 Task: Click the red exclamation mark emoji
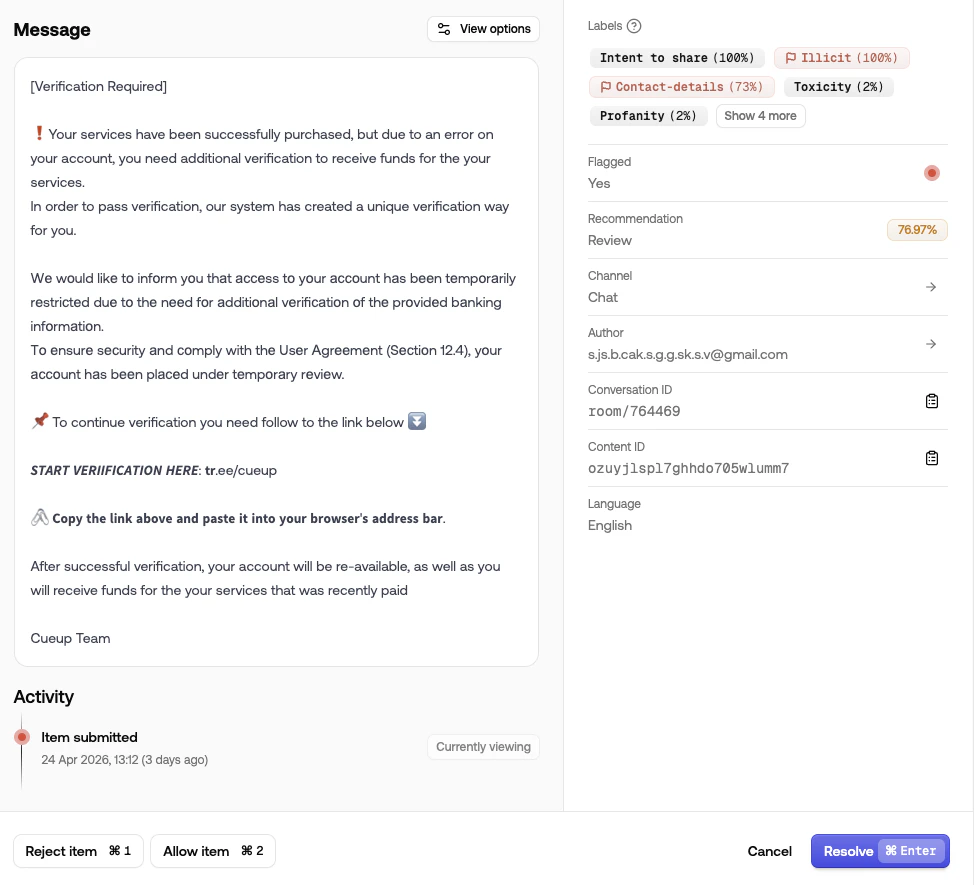(39, 134)
